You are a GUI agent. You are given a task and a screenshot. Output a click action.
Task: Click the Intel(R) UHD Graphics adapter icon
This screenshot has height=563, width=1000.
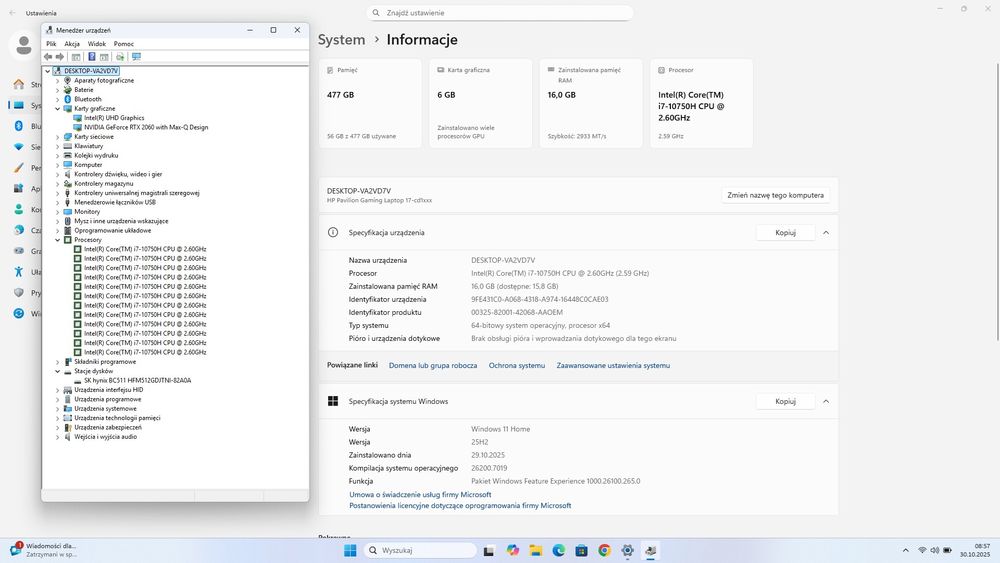(x=78, y=118)
